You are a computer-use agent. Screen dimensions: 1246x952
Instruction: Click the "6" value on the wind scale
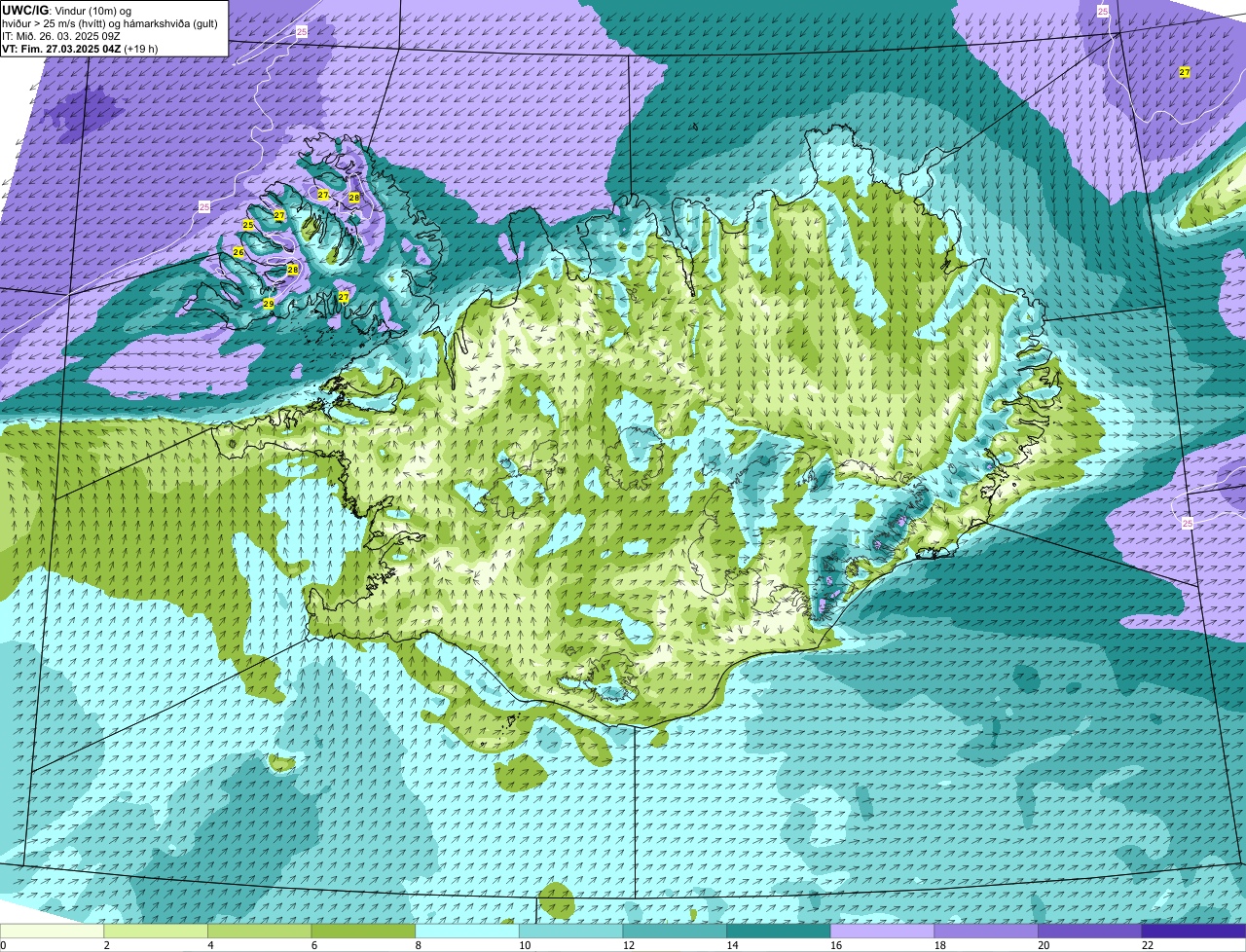(x=313, y=945)
